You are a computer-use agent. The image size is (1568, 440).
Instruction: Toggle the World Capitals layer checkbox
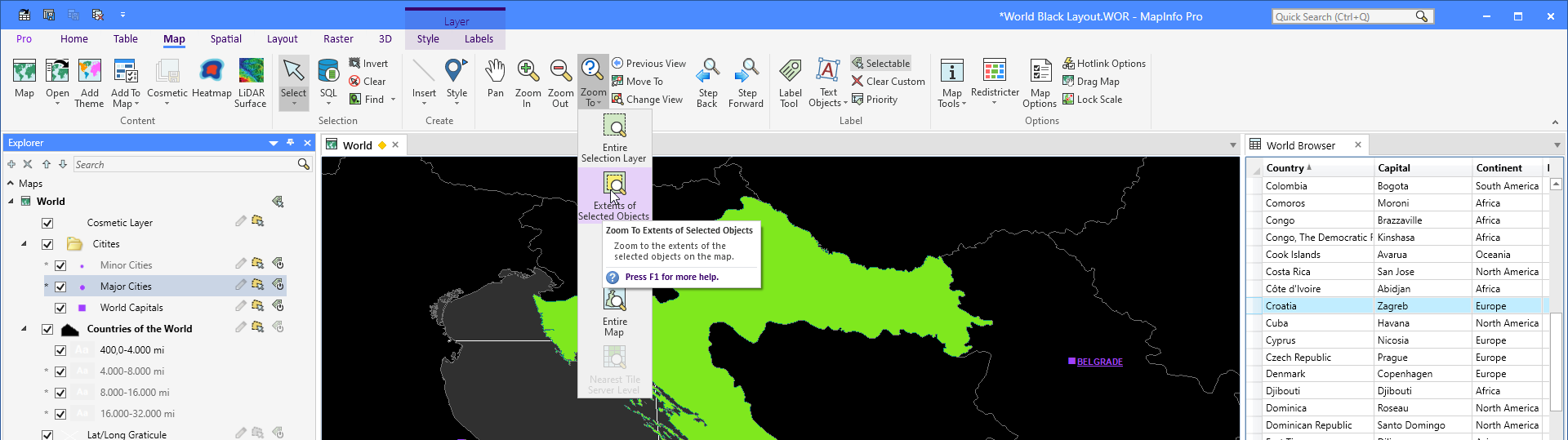(60, 308)
